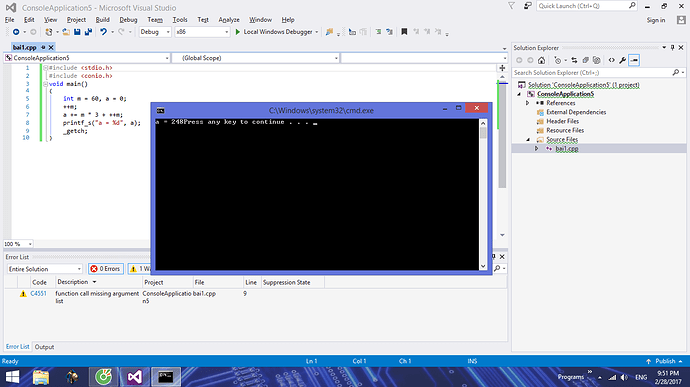Switch to the Error List tab

coord(18,346)
